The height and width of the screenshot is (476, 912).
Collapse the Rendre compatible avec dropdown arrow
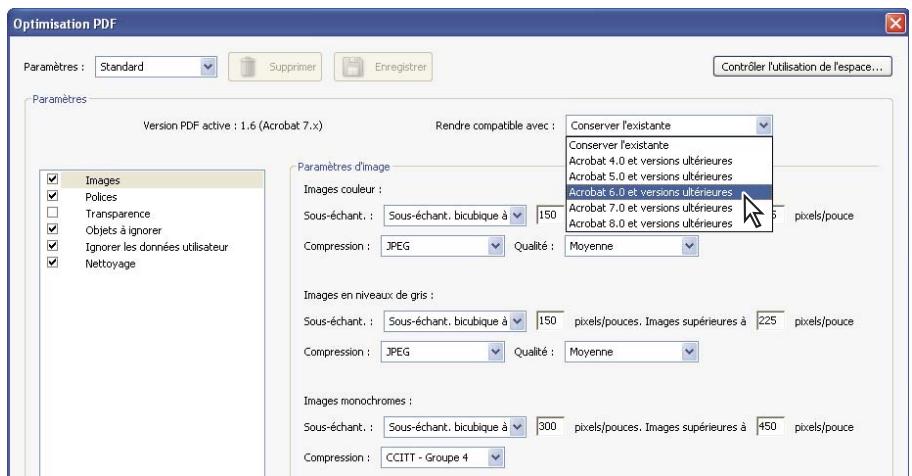tap(763, 125)
